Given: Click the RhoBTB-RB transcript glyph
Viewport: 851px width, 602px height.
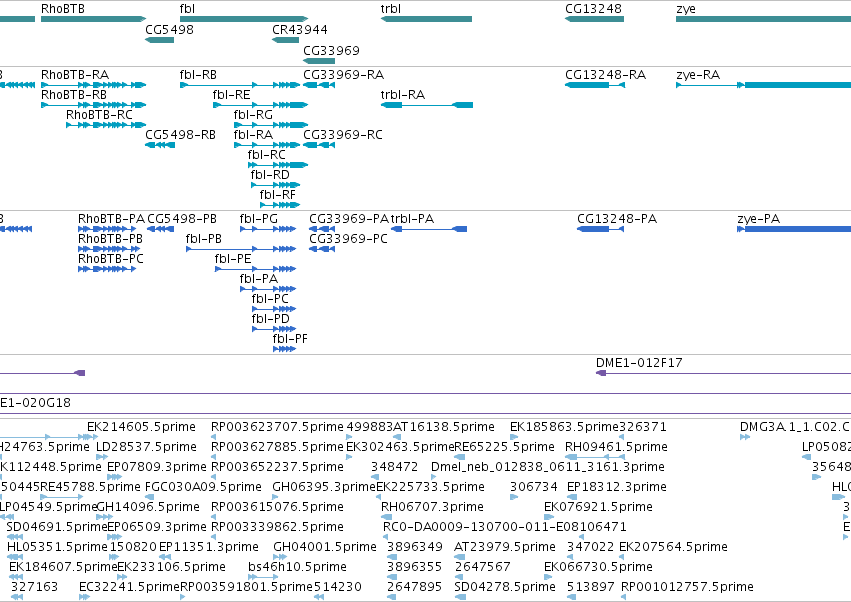Looking at the screenshot, I should tap(93, 105).
